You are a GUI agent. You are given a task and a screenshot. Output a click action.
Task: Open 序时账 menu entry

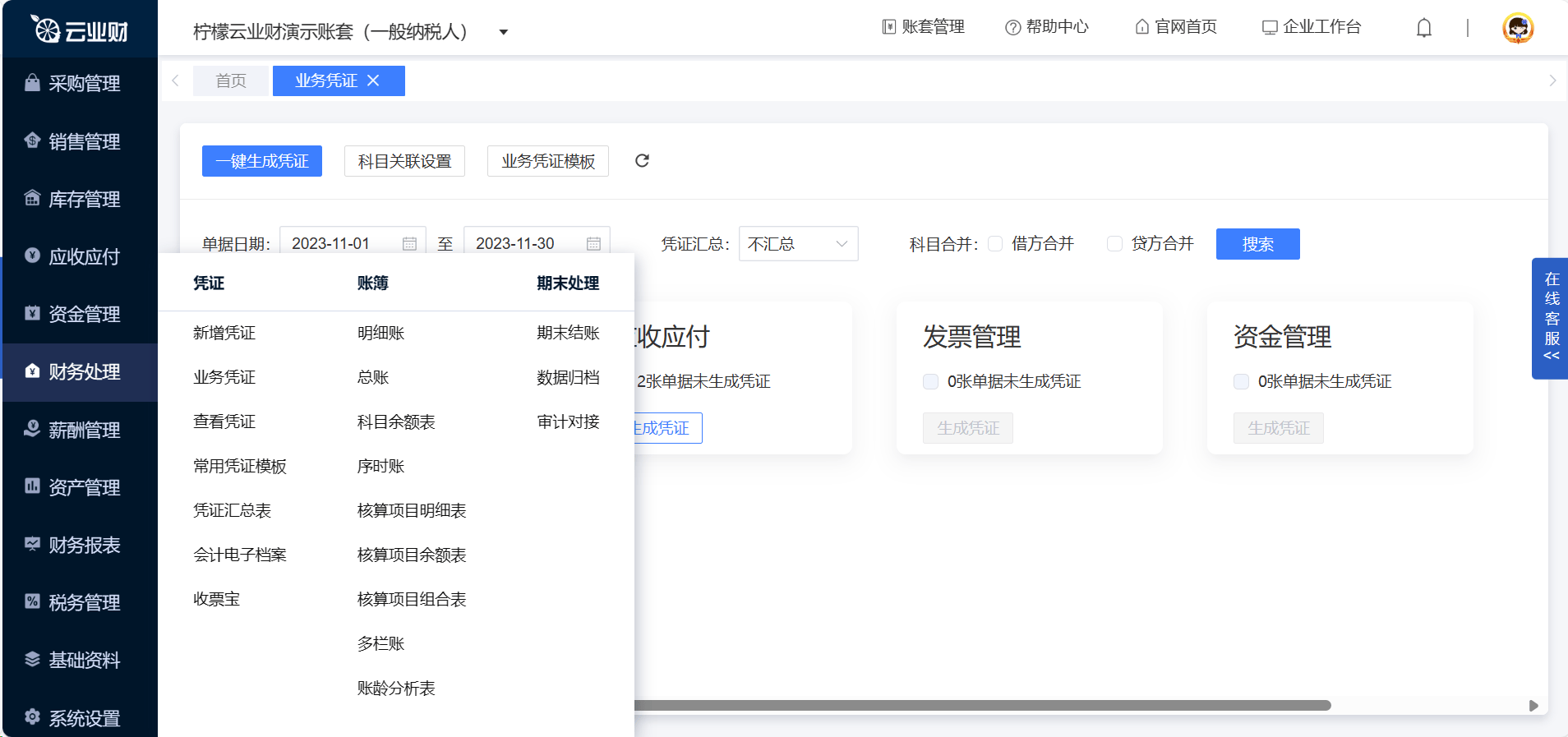pos(381,466)
